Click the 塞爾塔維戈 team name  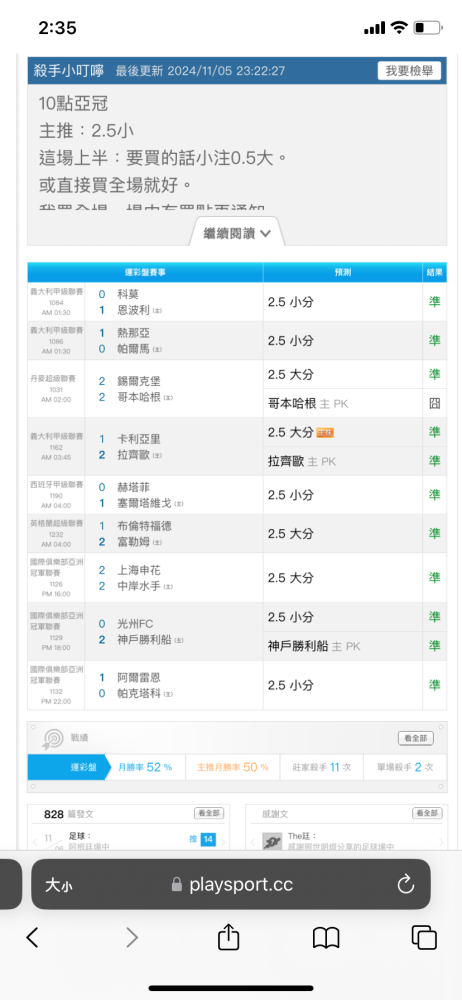[x=144, y=504]
